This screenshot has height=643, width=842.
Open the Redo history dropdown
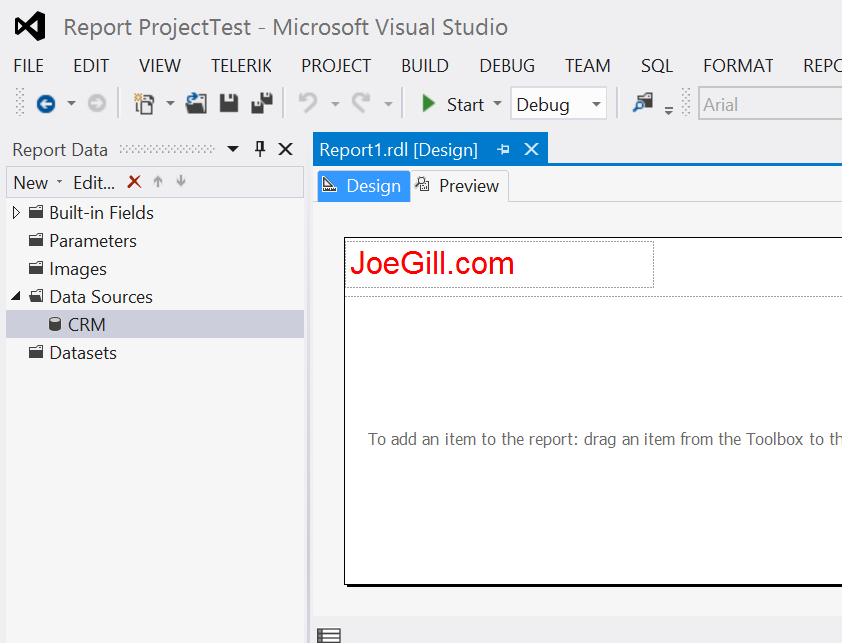point(388,103)
